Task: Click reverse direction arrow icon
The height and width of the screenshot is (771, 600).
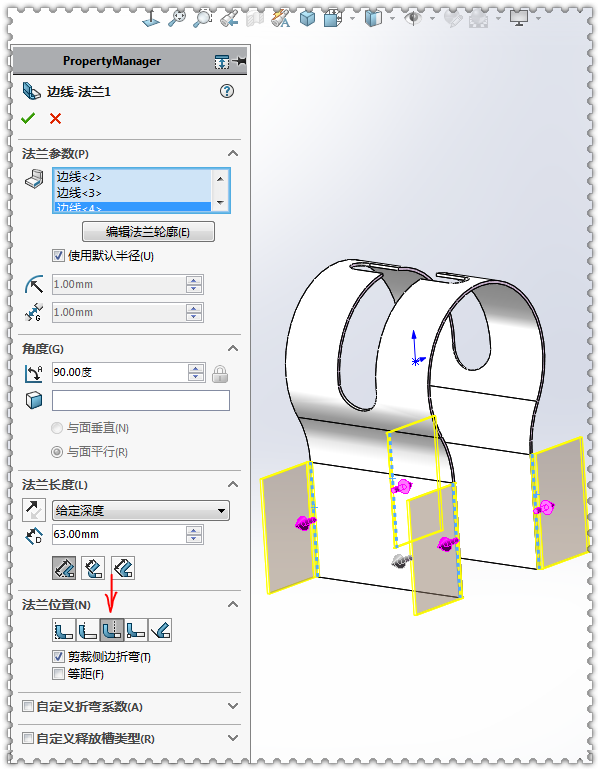Action: click(34, 510)
